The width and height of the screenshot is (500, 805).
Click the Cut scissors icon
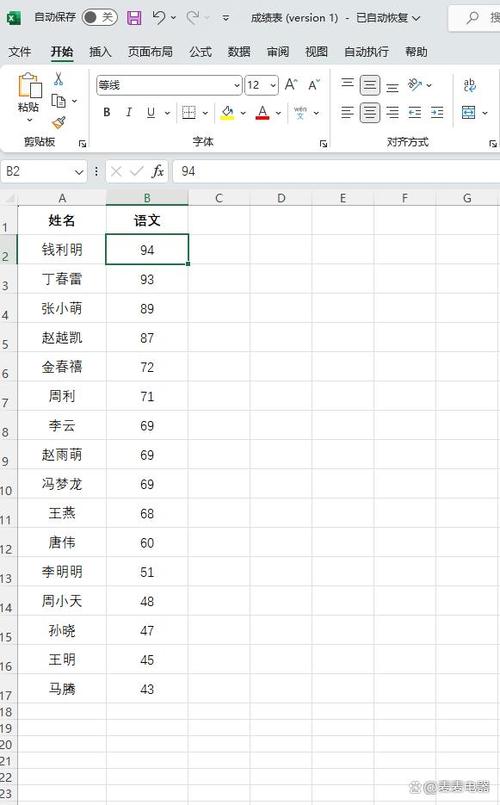(x=59, y=79)
